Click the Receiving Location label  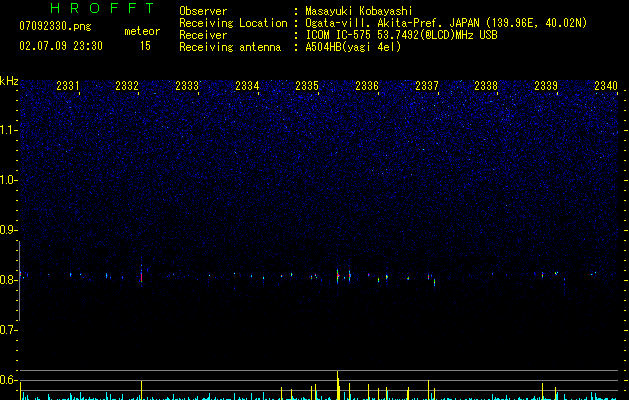(233, 23)
